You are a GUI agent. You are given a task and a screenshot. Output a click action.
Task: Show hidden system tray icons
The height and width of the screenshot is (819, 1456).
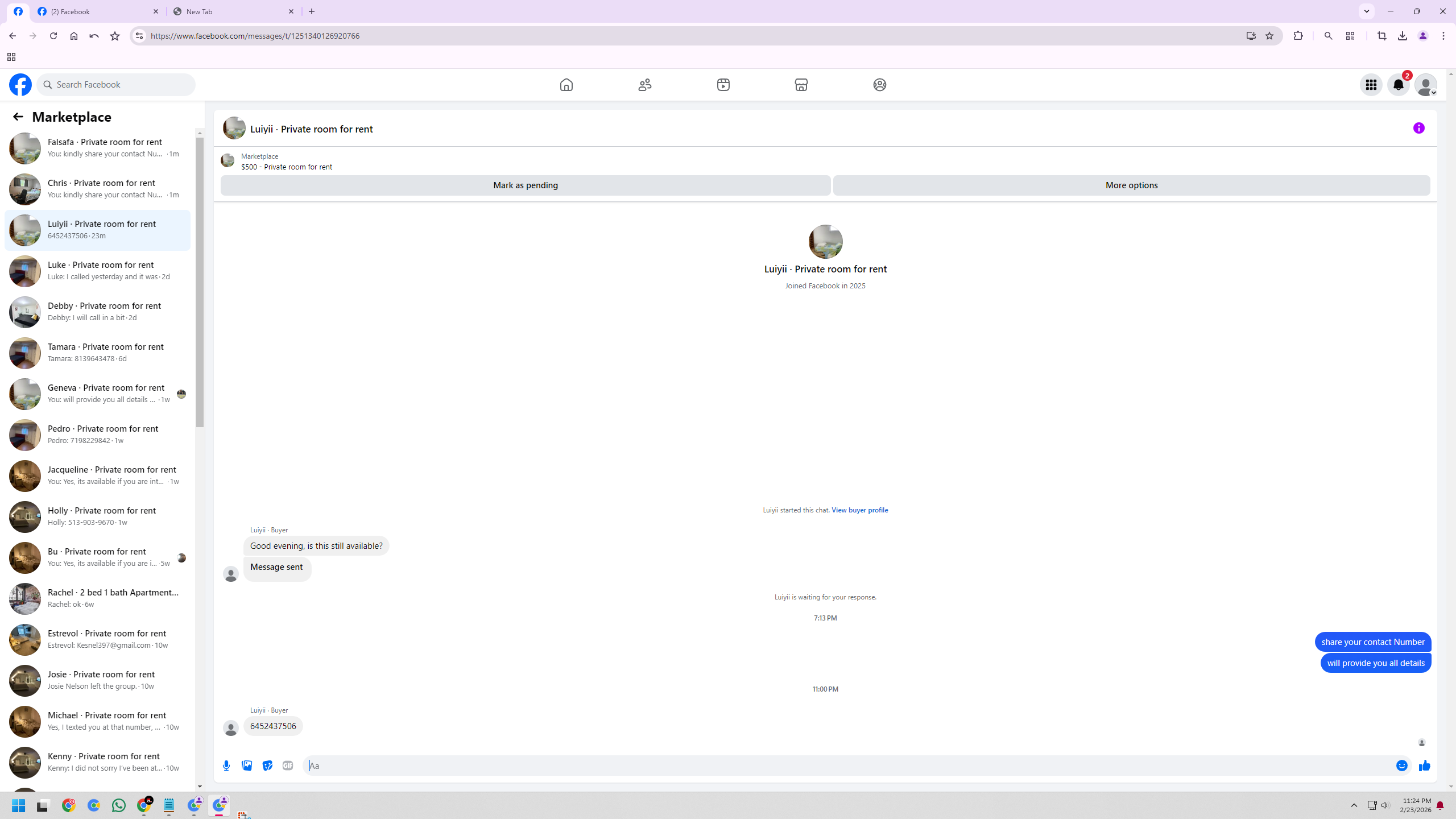click(1354, 805)
